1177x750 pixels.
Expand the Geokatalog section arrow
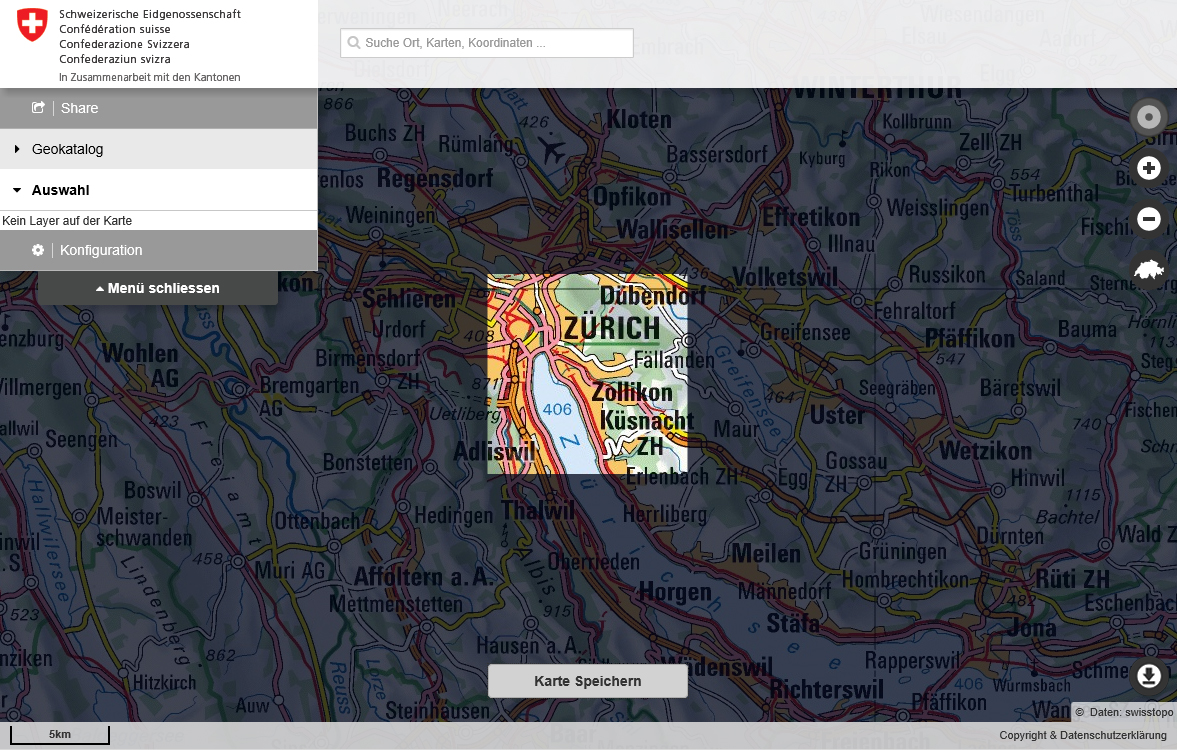pyautogui.click(x=17, y=149)
